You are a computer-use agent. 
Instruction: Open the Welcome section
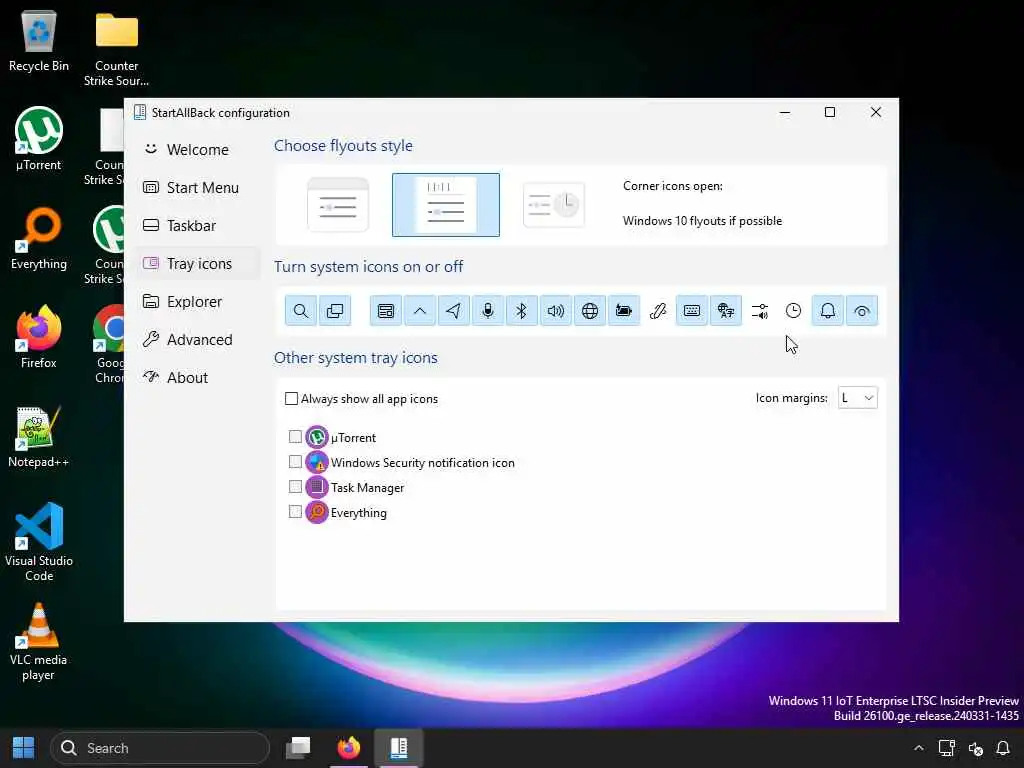[199, 150]
